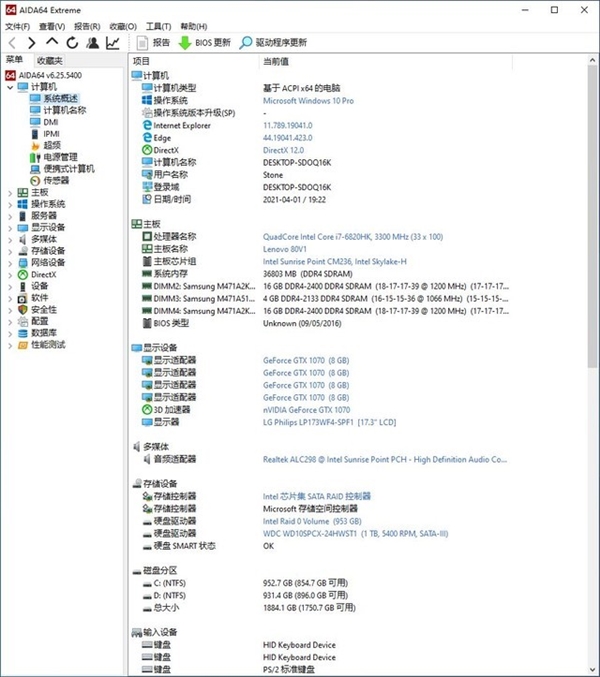This screenshot has height=677, width=600.
Task: Select the 硬盘 SMART 状态 row
Action: (x=319, y=546)
